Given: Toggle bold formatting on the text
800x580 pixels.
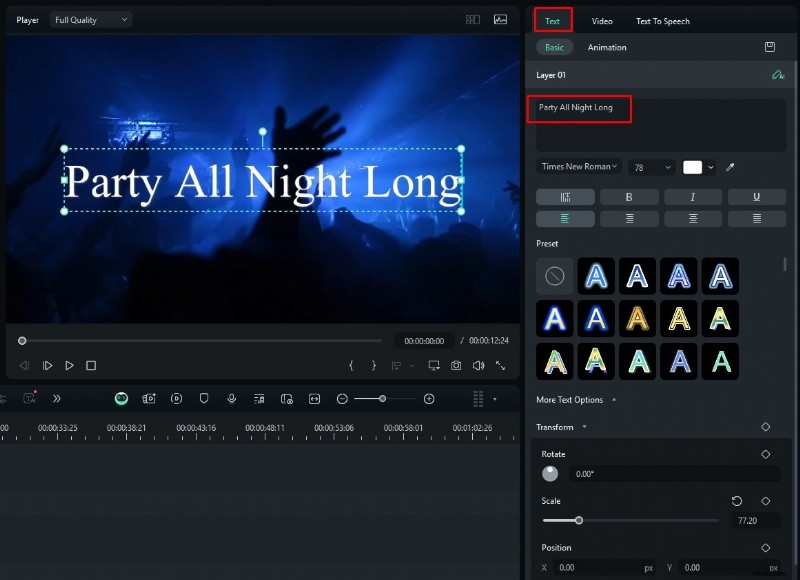Looking at the screenshot, I should click(x=629, y=196).
